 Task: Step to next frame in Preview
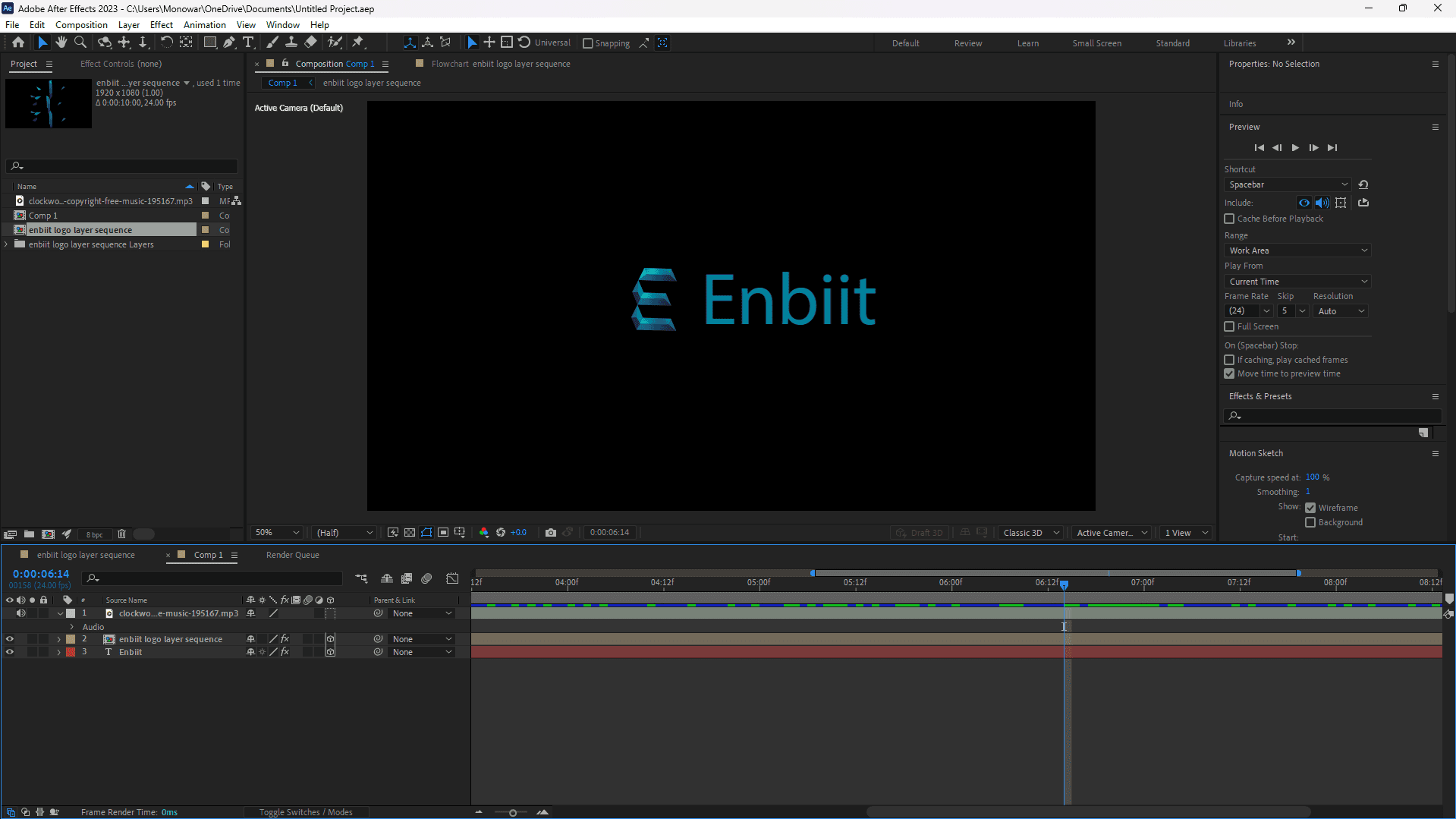click(1314, 148)
